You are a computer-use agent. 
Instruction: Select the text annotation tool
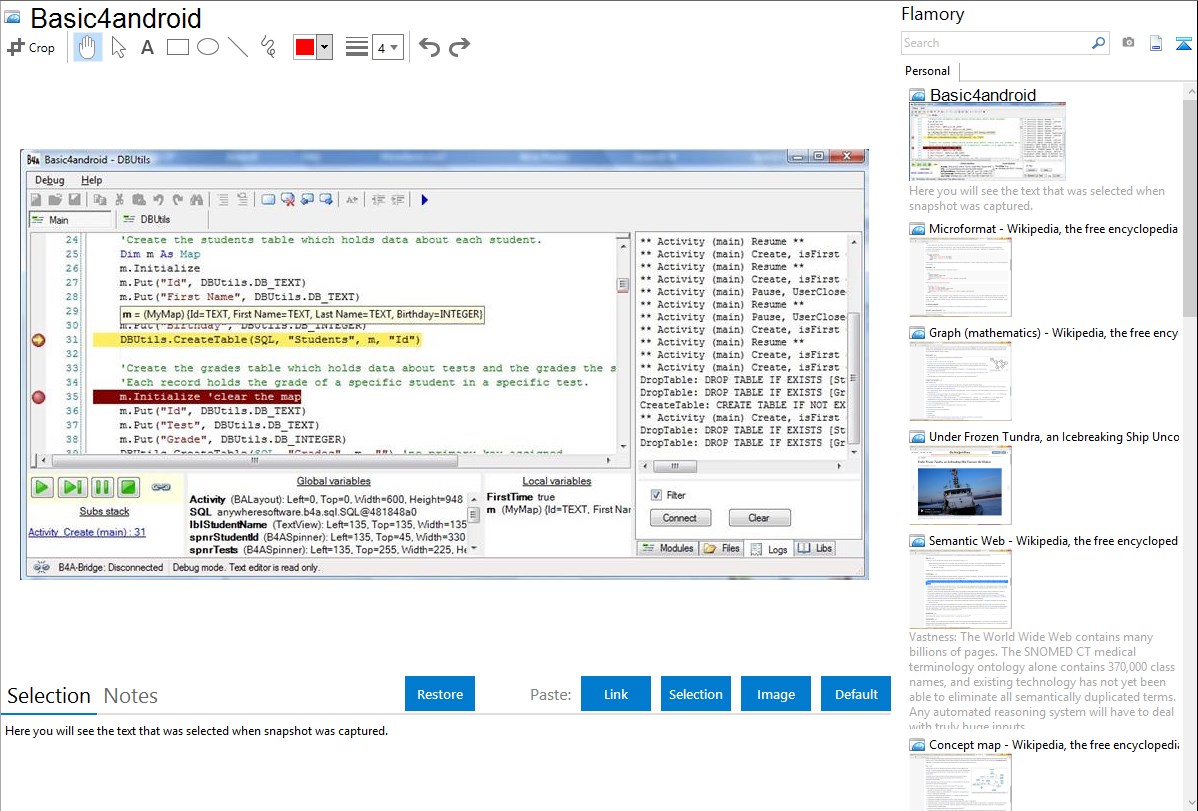pyautogui.click(x=147, y=47)
